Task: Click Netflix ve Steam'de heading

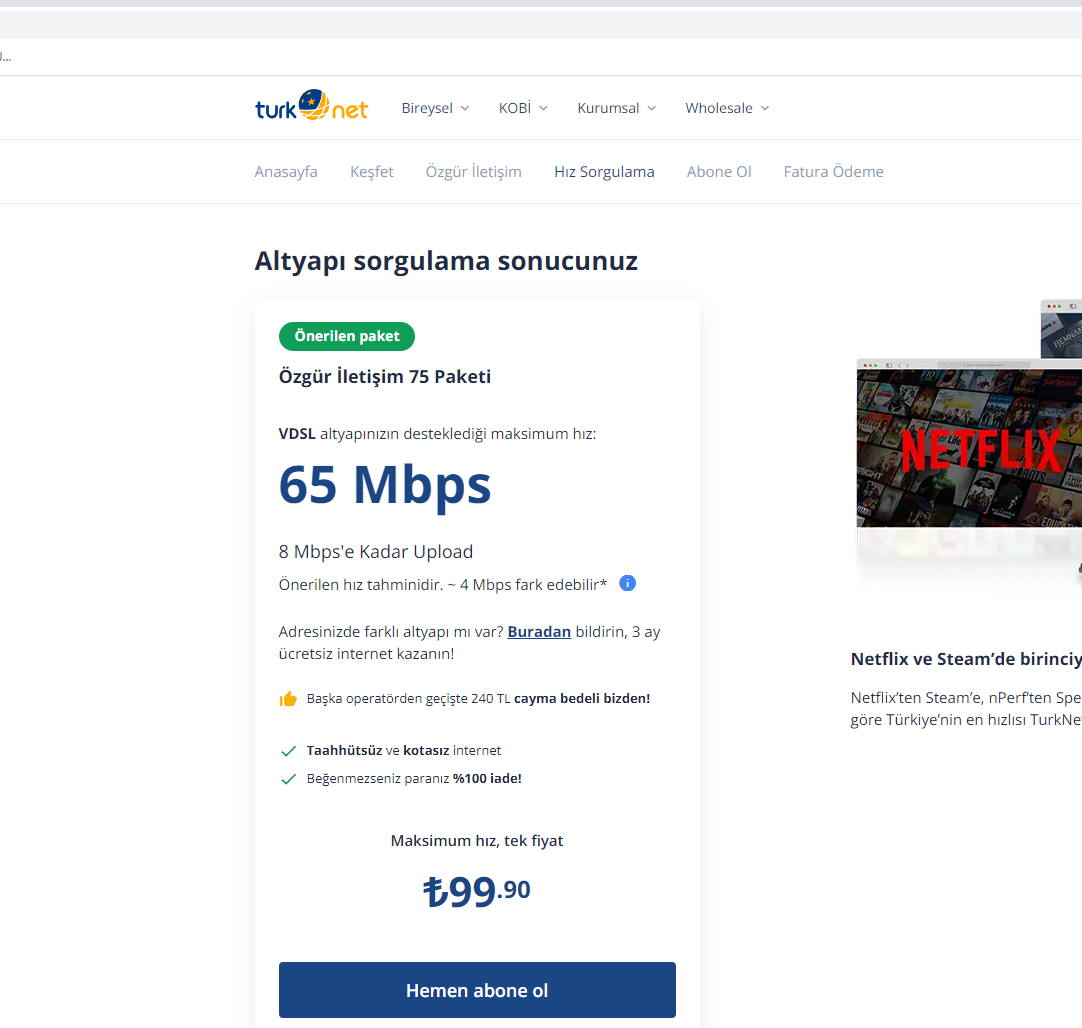Action: [x=966, y=659]
